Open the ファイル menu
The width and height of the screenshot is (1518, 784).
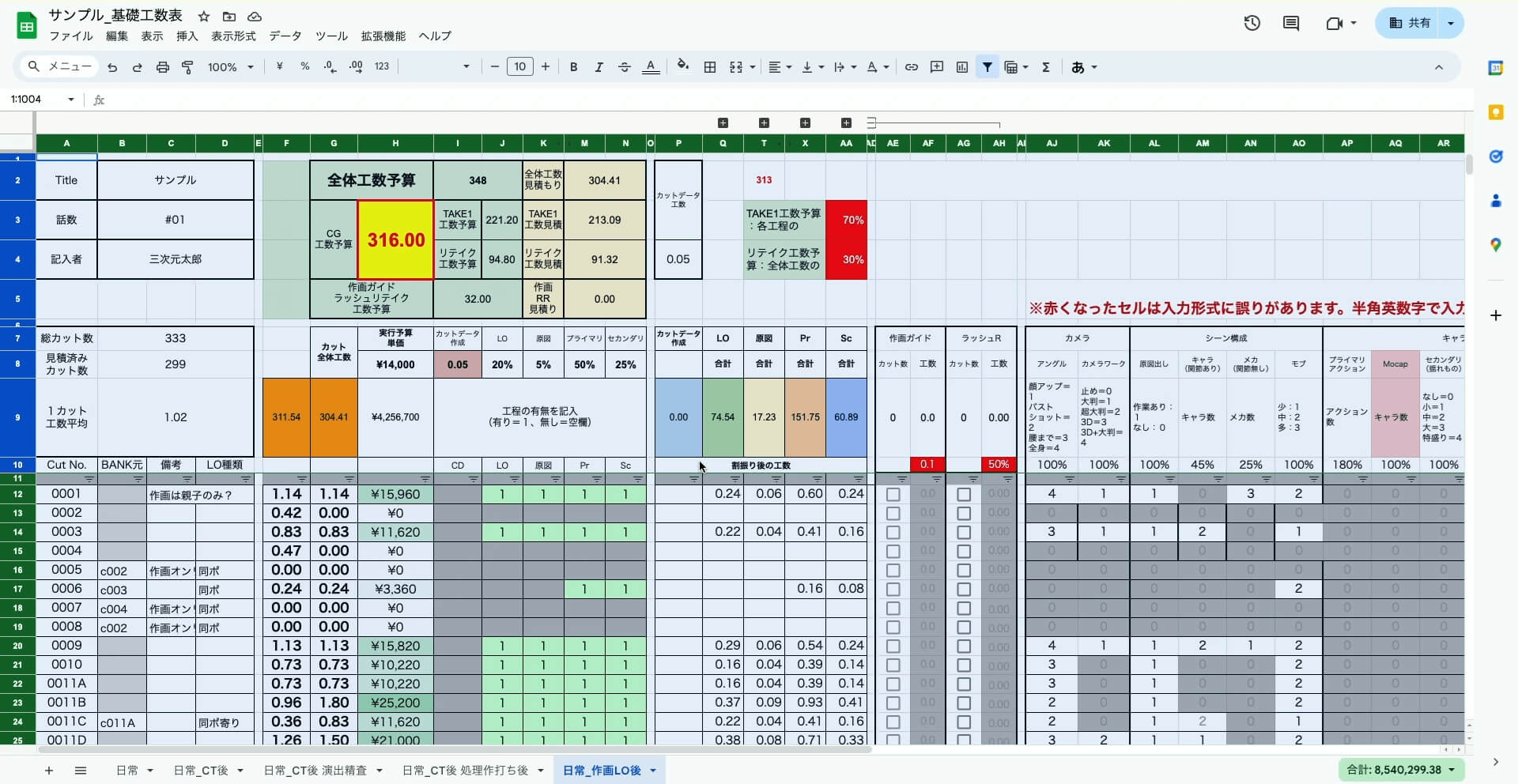click(71, 36)
